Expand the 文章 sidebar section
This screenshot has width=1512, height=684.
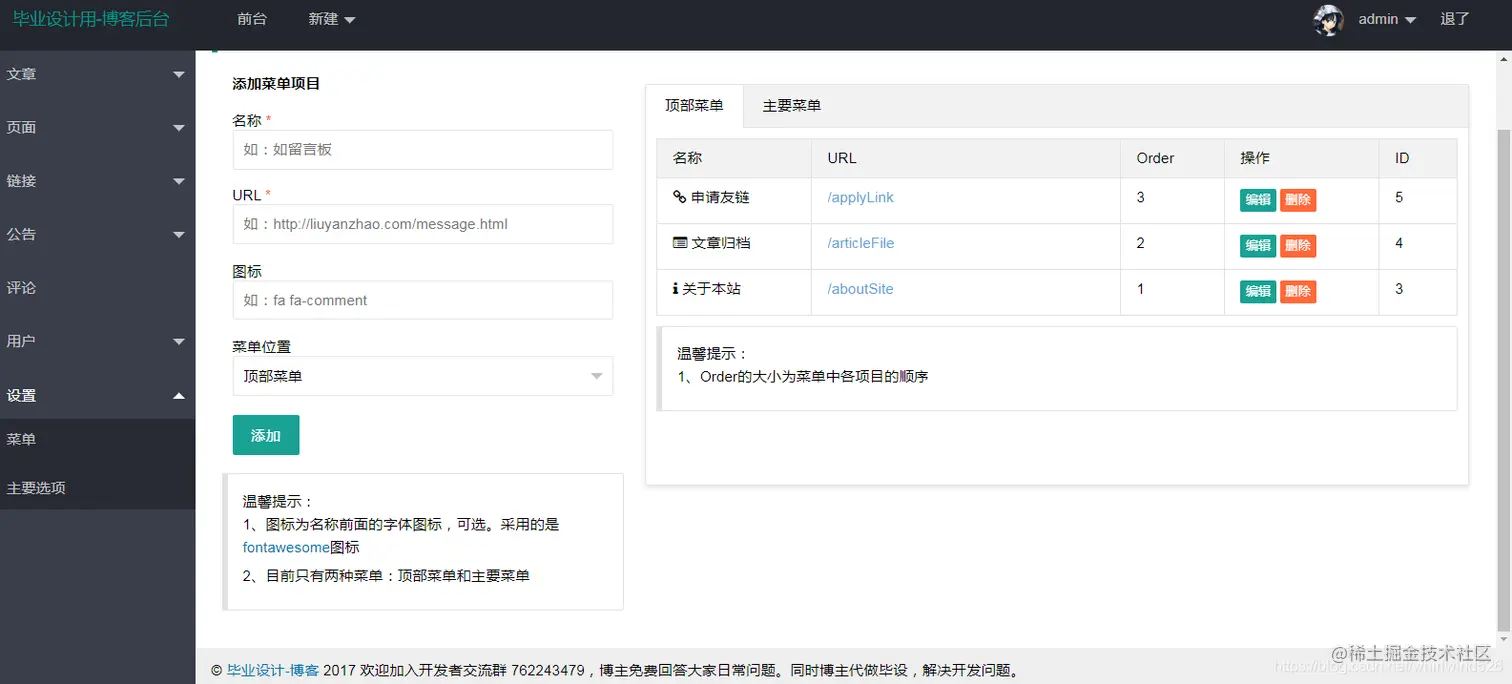coord(97,74)
